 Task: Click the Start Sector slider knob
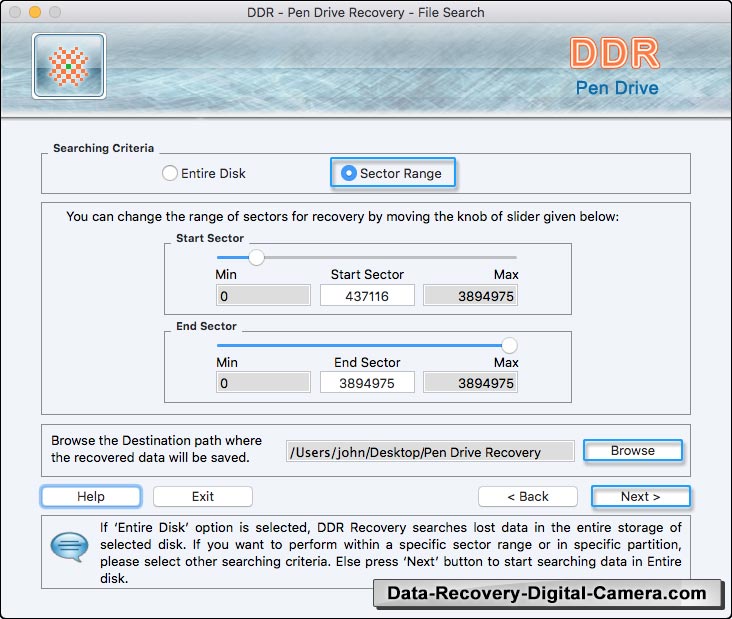click(256, 257)
